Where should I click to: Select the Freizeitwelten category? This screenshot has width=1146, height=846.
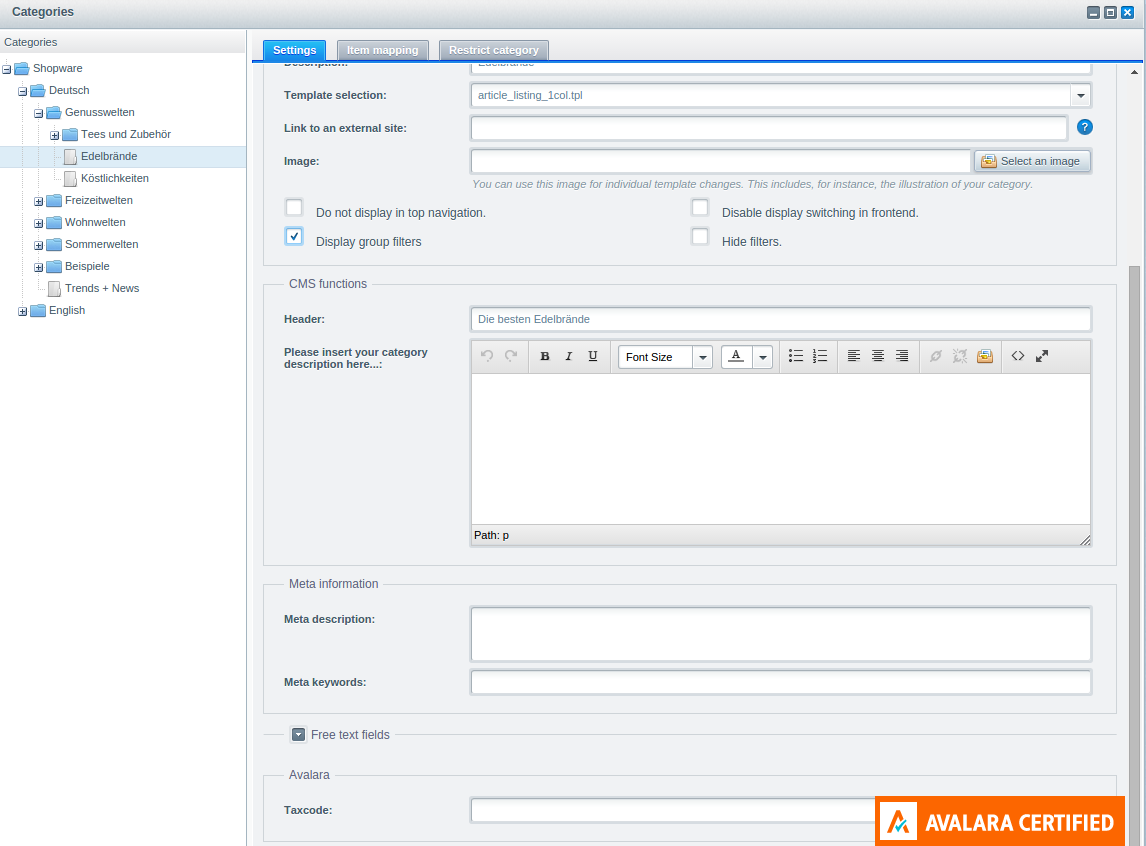tap(99, 200)
